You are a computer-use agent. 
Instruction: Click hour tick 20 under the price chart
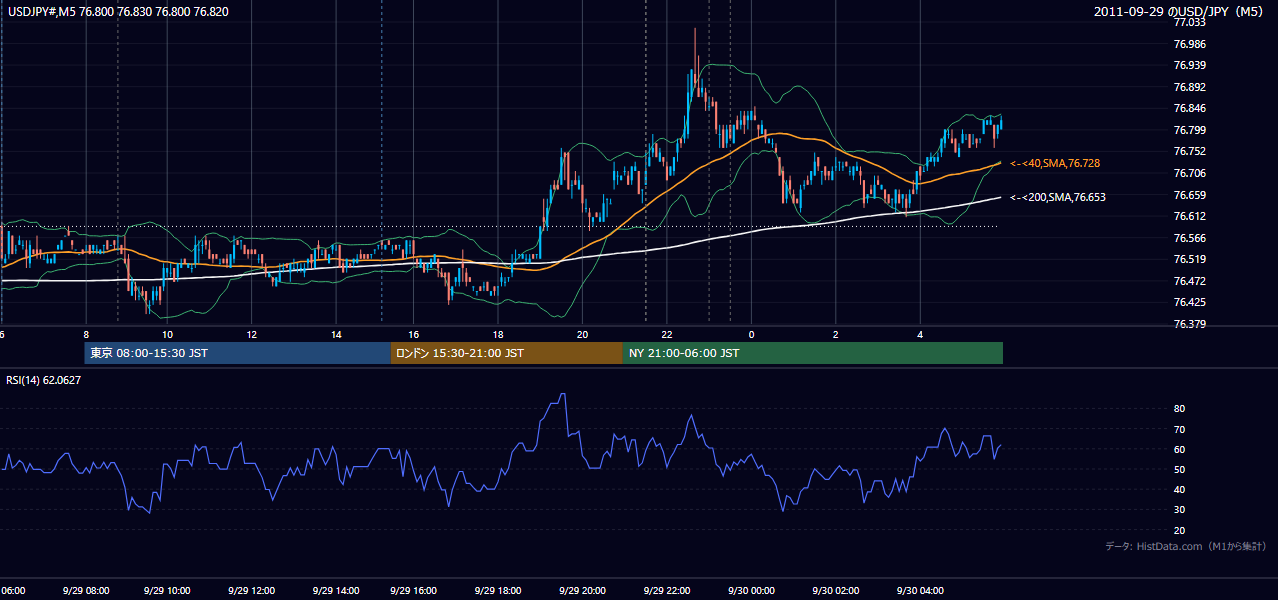point(581,334)
